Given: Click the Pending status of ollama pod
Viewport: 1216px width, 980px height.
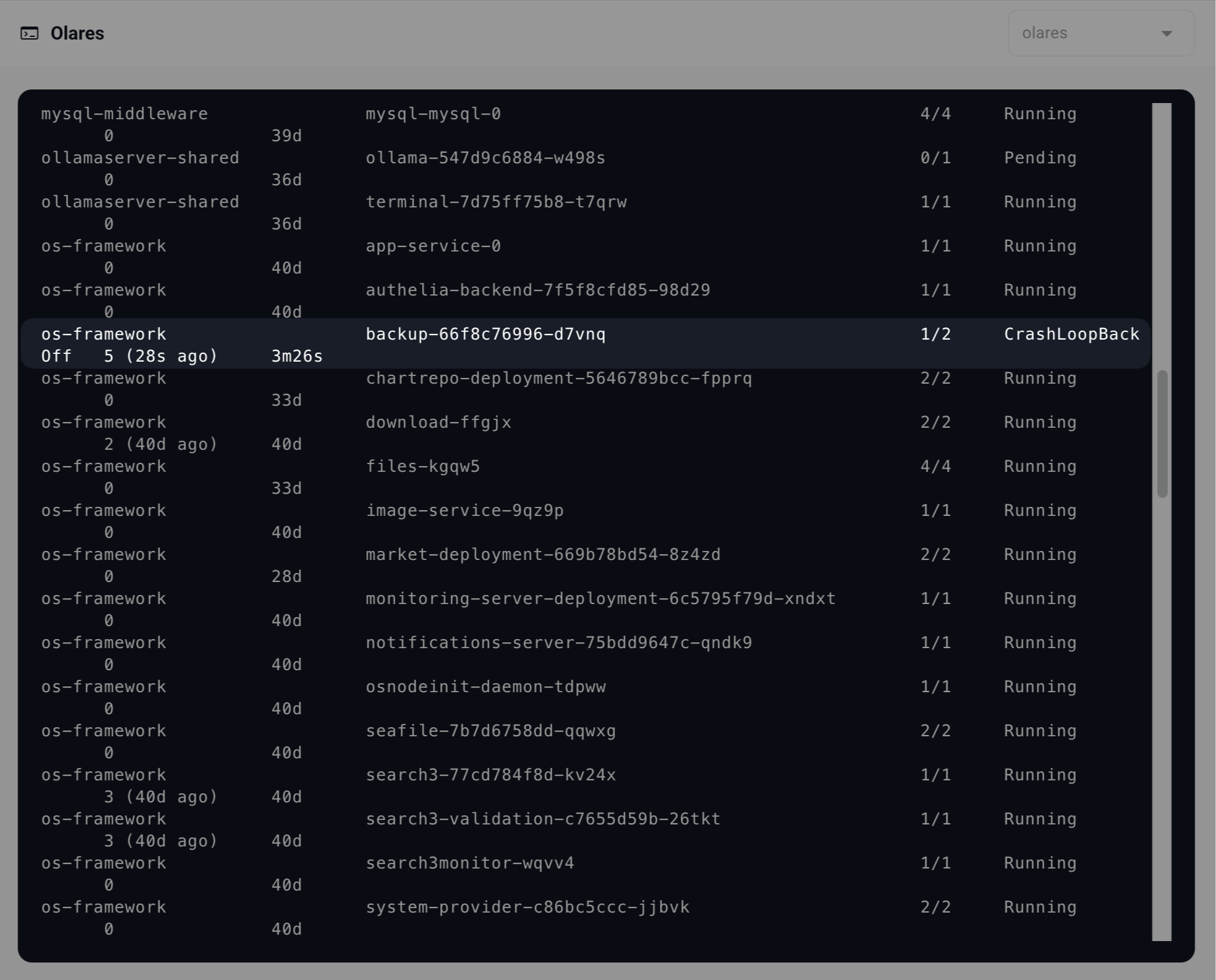Looking at the screenshot, I should [x=1040, y=157].
